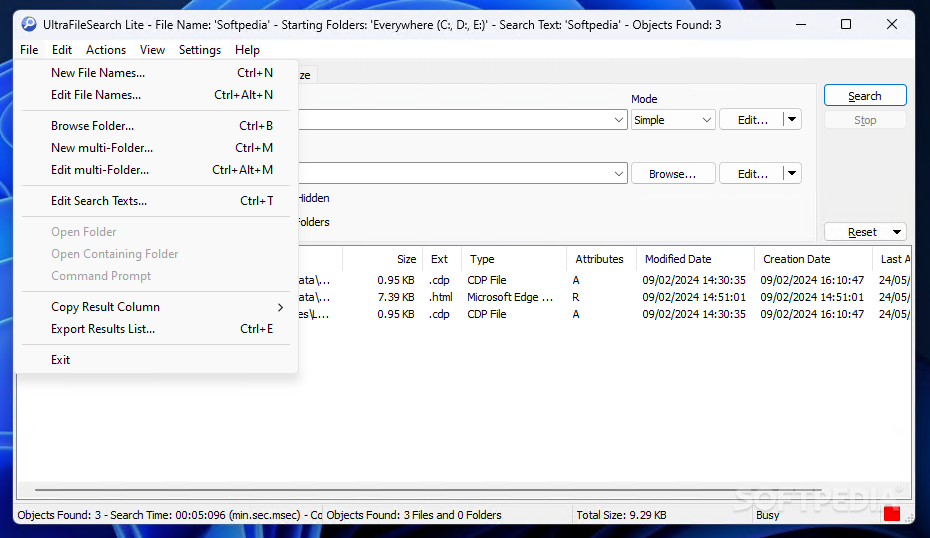The image size is (930, 538).
Task: Select New multi-Folder… menu item
Action: pos(156,148)
